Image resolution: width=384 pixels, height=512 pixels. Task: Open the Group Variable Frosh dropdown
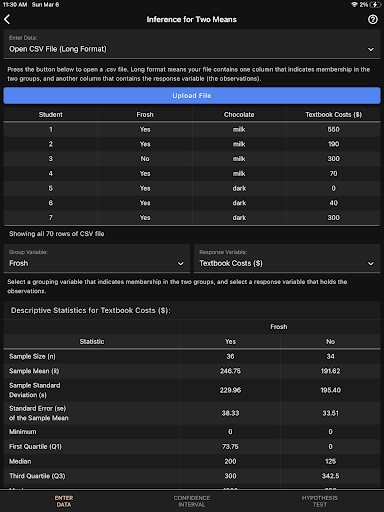point(97,258)
